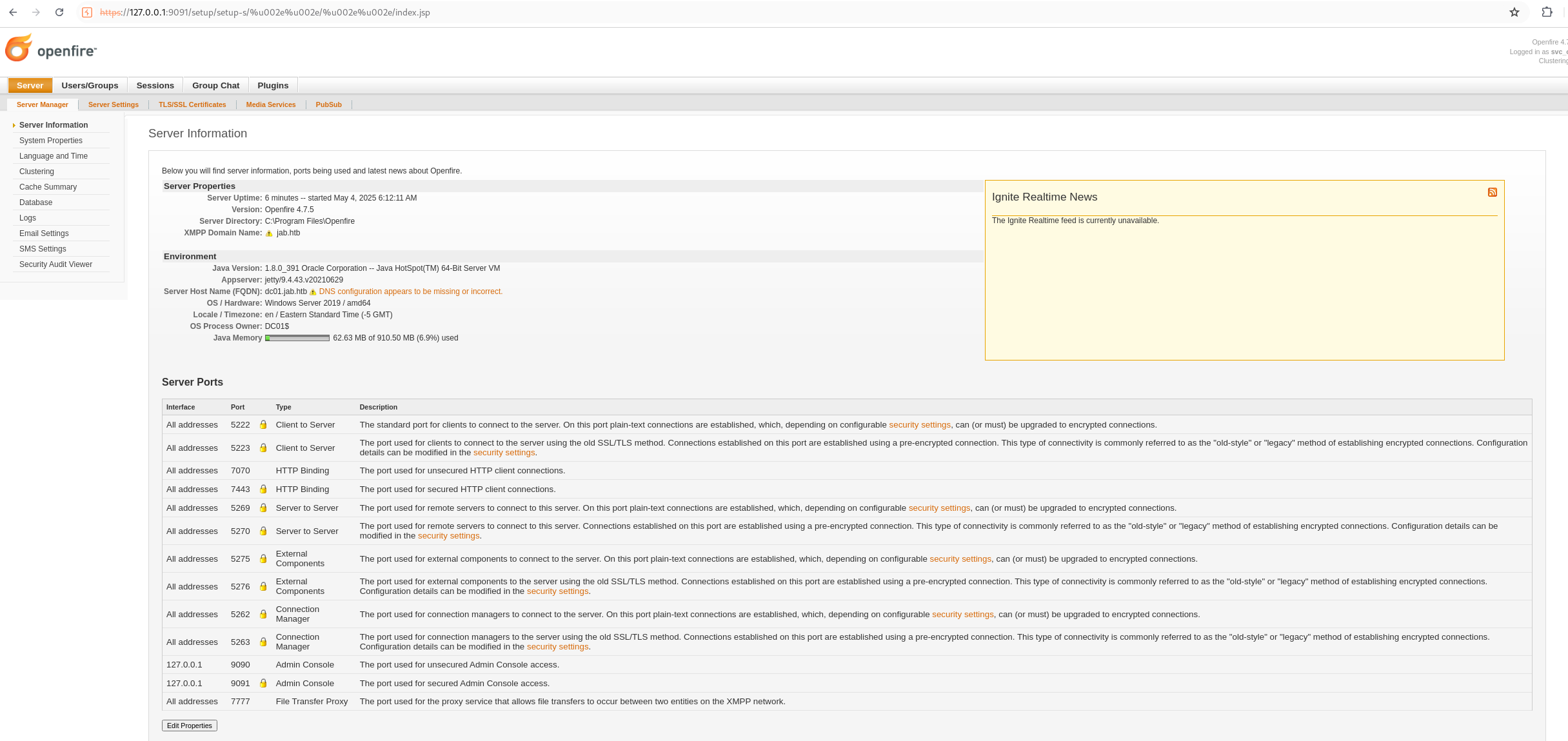Click the lock icon next to port 5222
Image resolution: width=1568 pixels, height=741 pixels.
pyautogui.click(x=263, y=425)
